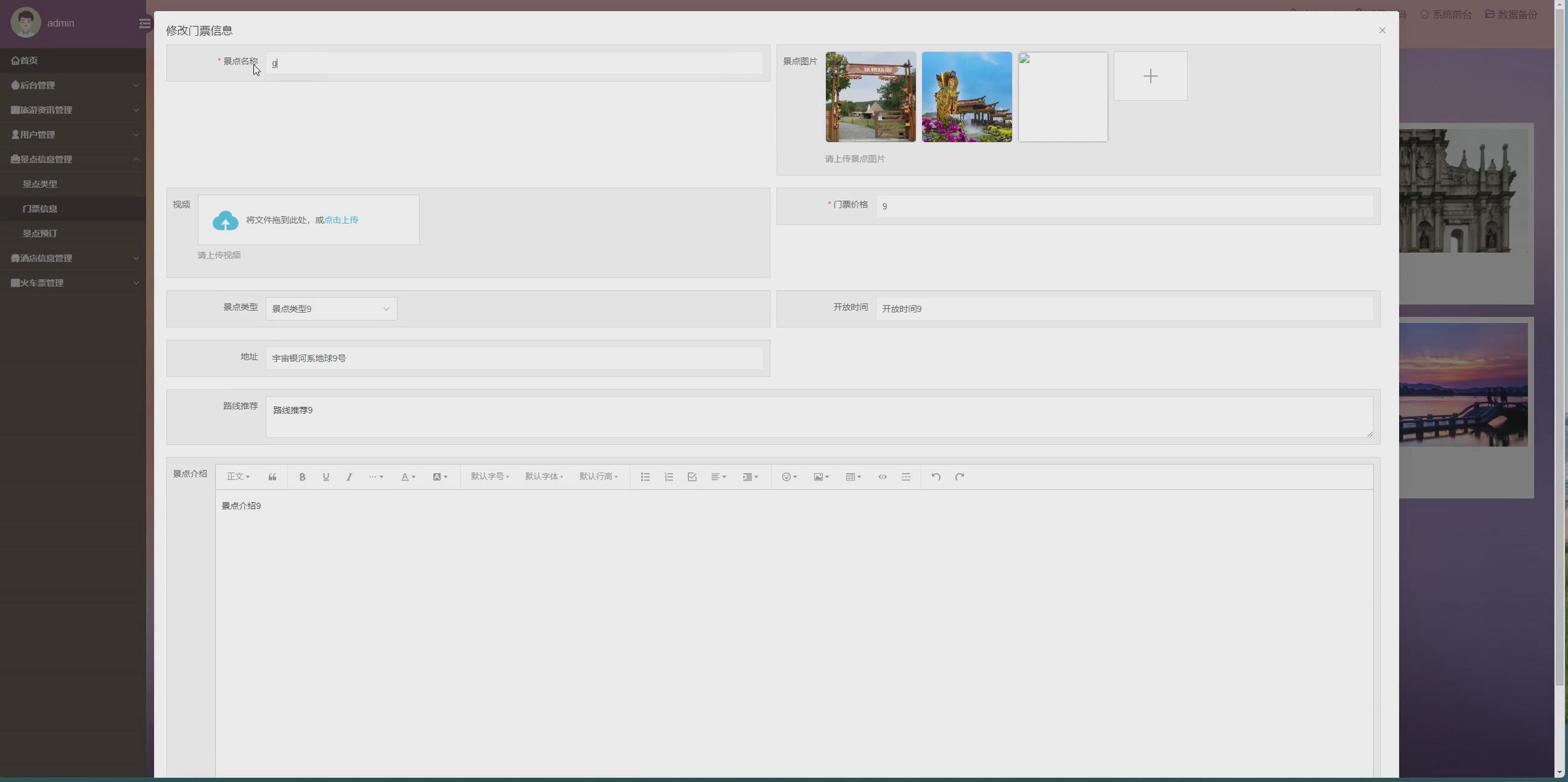
Task: Click the italic formatting icon
Action: point(349,477)
